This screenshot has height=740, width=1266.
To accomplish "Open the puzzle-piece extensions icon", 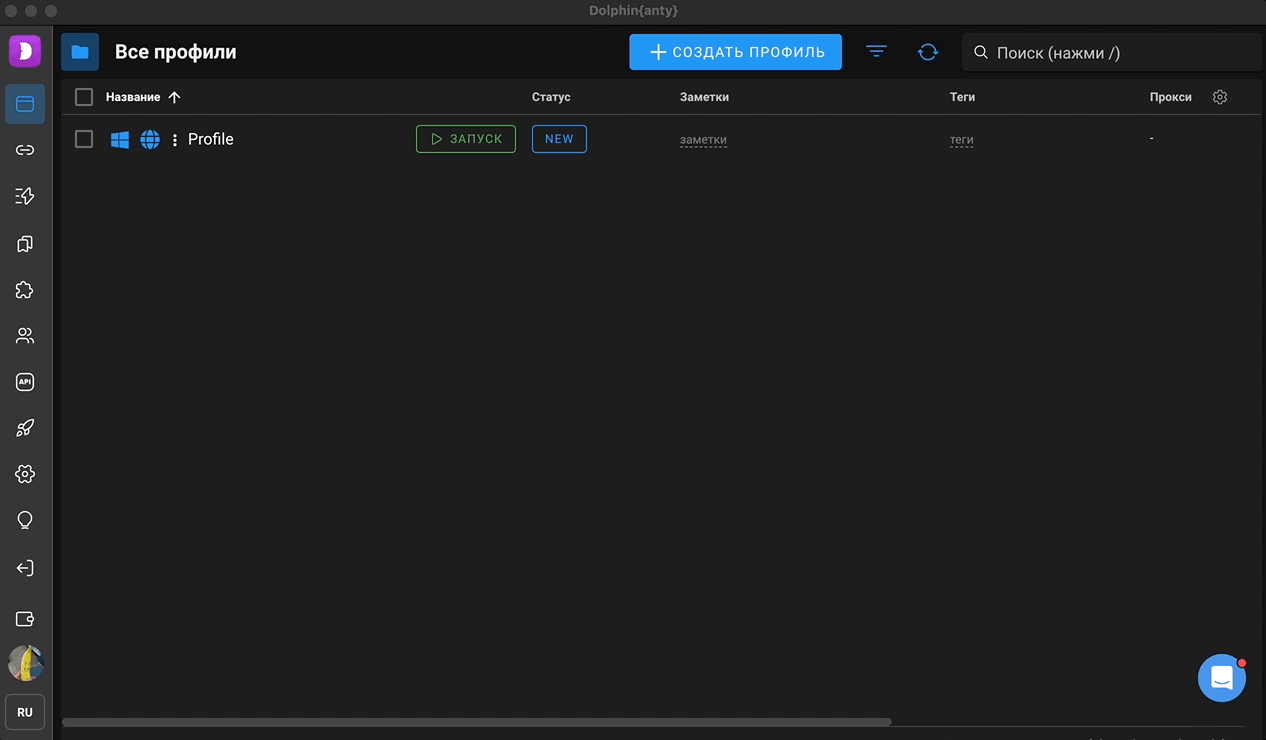I will [25, 290].
